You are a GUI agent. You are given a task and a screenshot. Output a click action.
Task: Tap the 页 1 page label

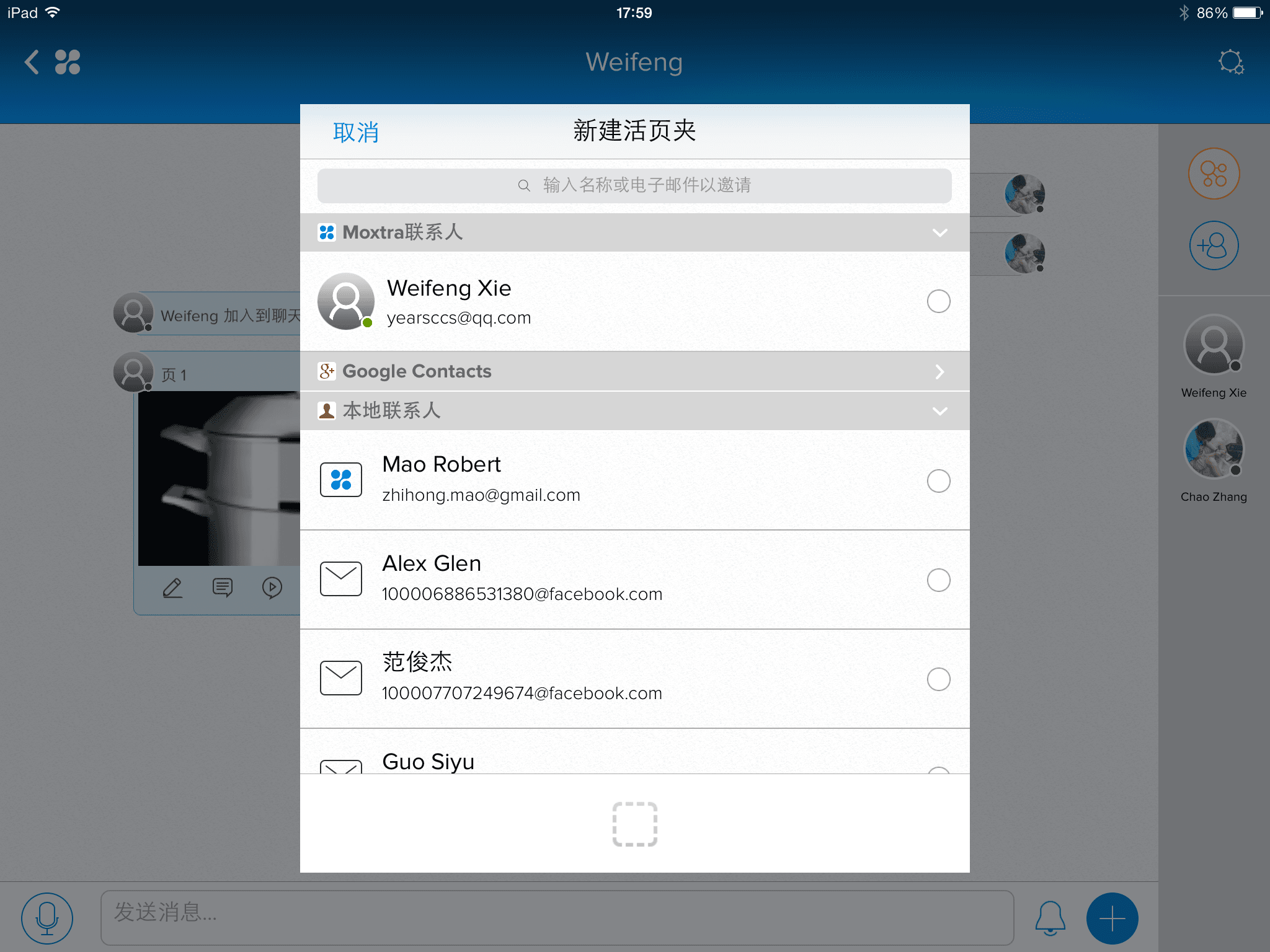pos(174,375)
